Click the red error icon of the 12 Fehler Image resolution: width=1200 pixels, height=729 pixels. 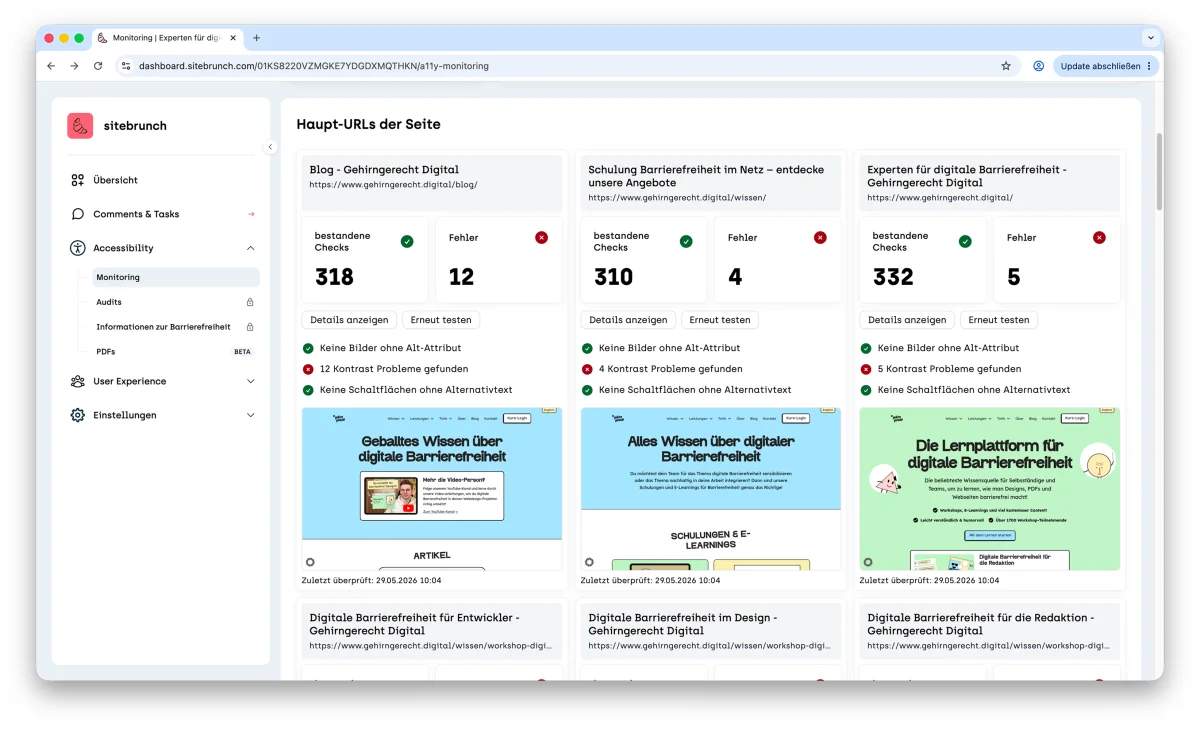pos(542,238)
